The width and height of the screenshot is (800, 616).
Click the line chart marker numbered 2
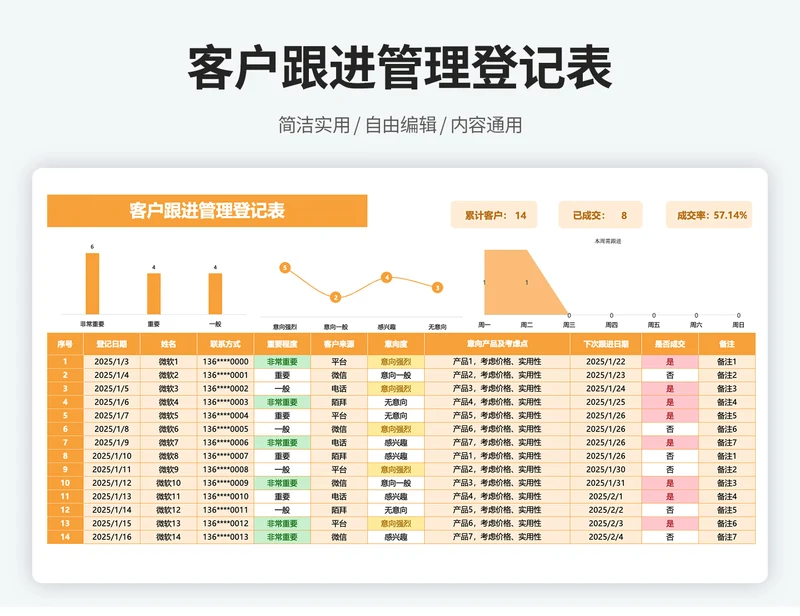click(335, 297)
